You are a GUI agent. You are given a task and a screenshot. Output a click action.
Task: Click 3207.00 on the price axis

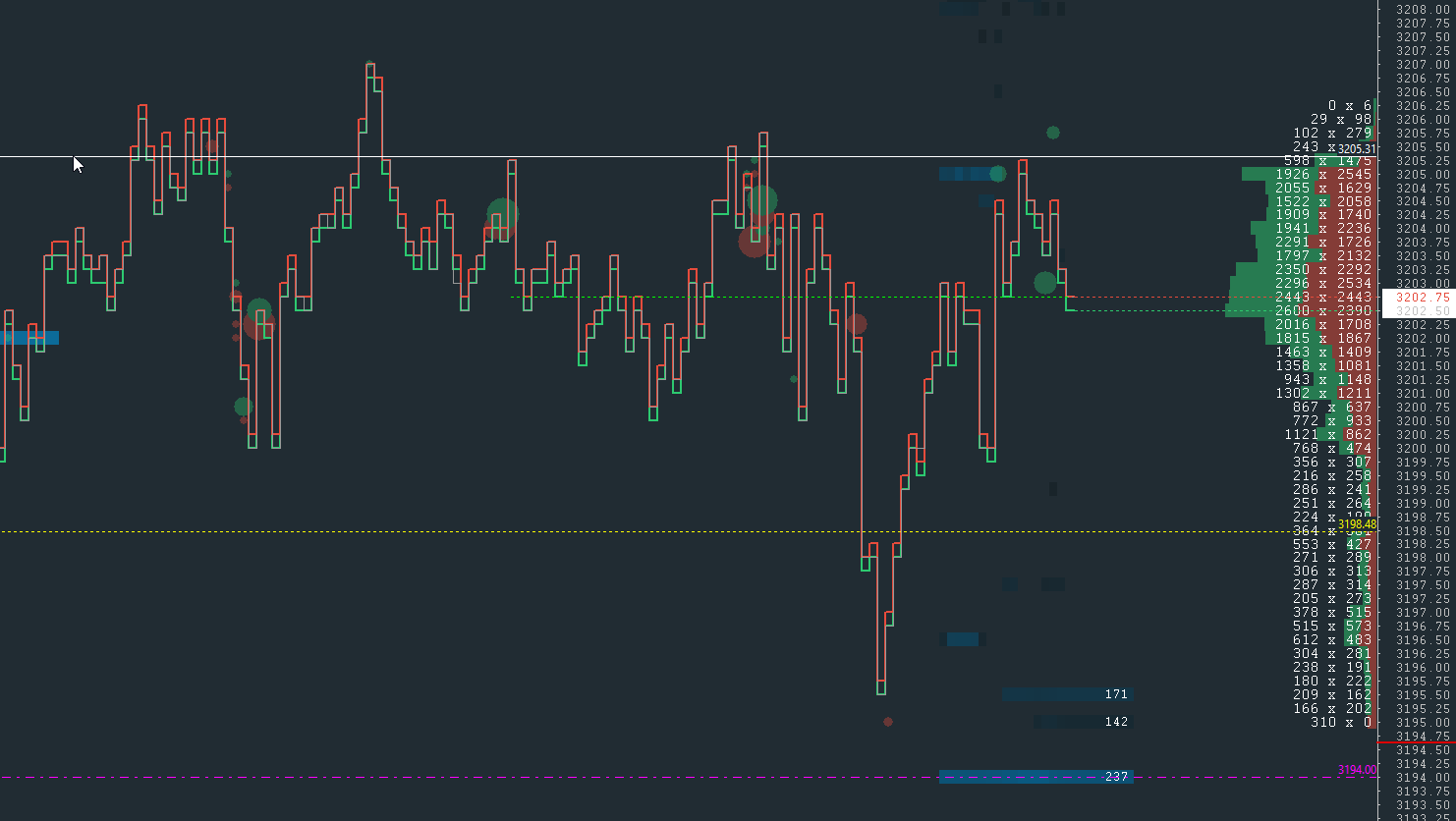click(x=1424, y=64)
